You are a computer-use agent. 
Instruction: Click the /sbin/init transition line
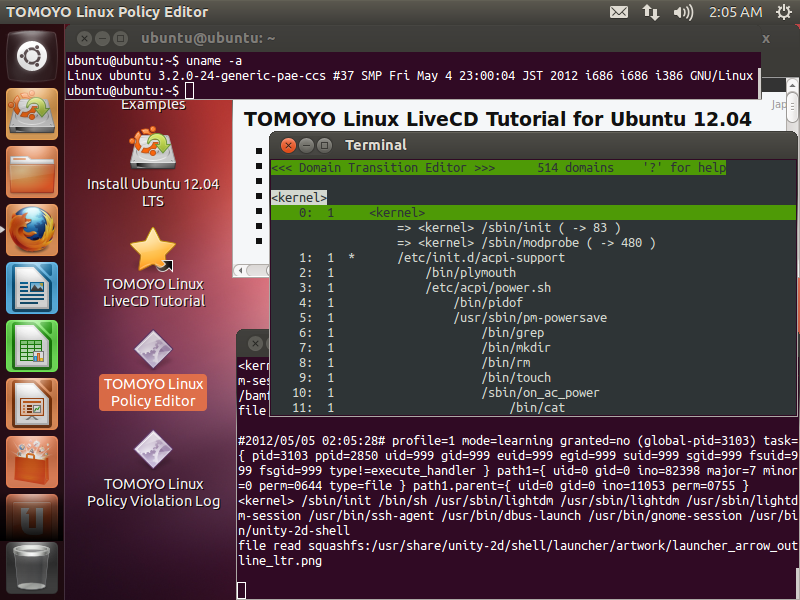tap(509, 228)
